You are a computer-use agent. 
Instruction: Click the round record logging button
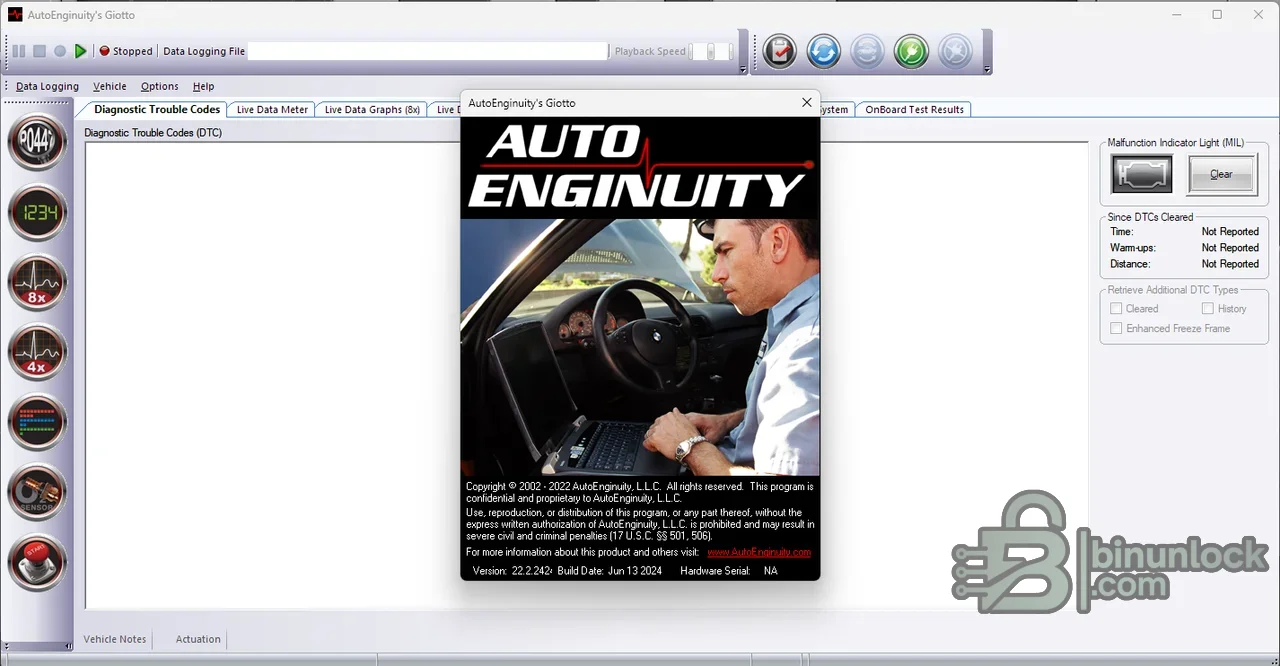60,51
